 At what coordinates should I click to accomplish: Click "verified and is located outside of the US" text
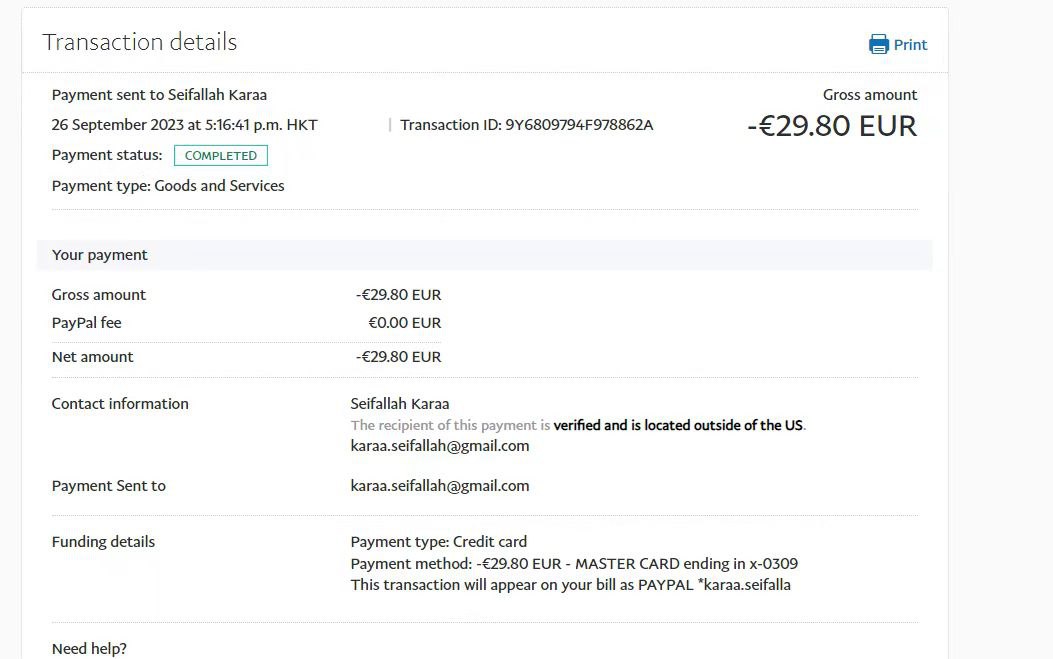[x=679, y=425]
